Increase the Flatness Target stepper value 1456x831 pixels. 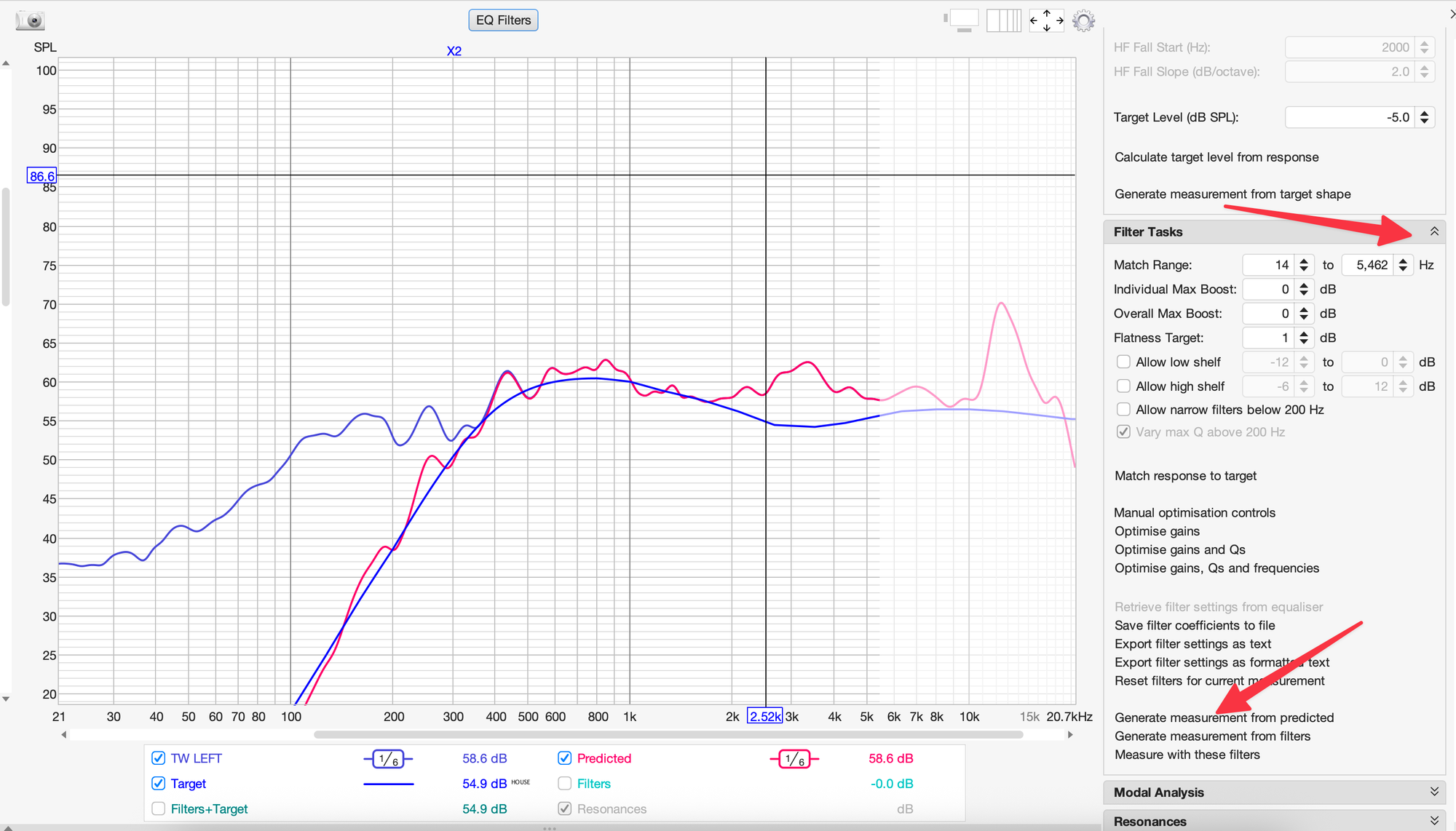(x=1304, y=334)
